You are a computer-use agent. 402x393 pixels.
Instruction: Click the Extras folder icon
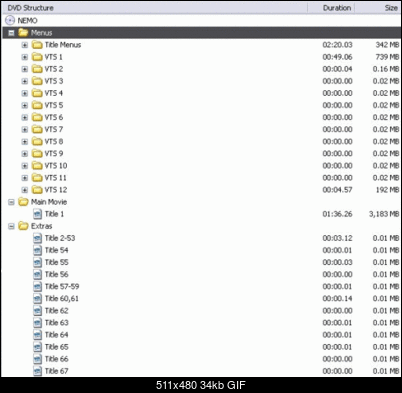click(23, 226)
